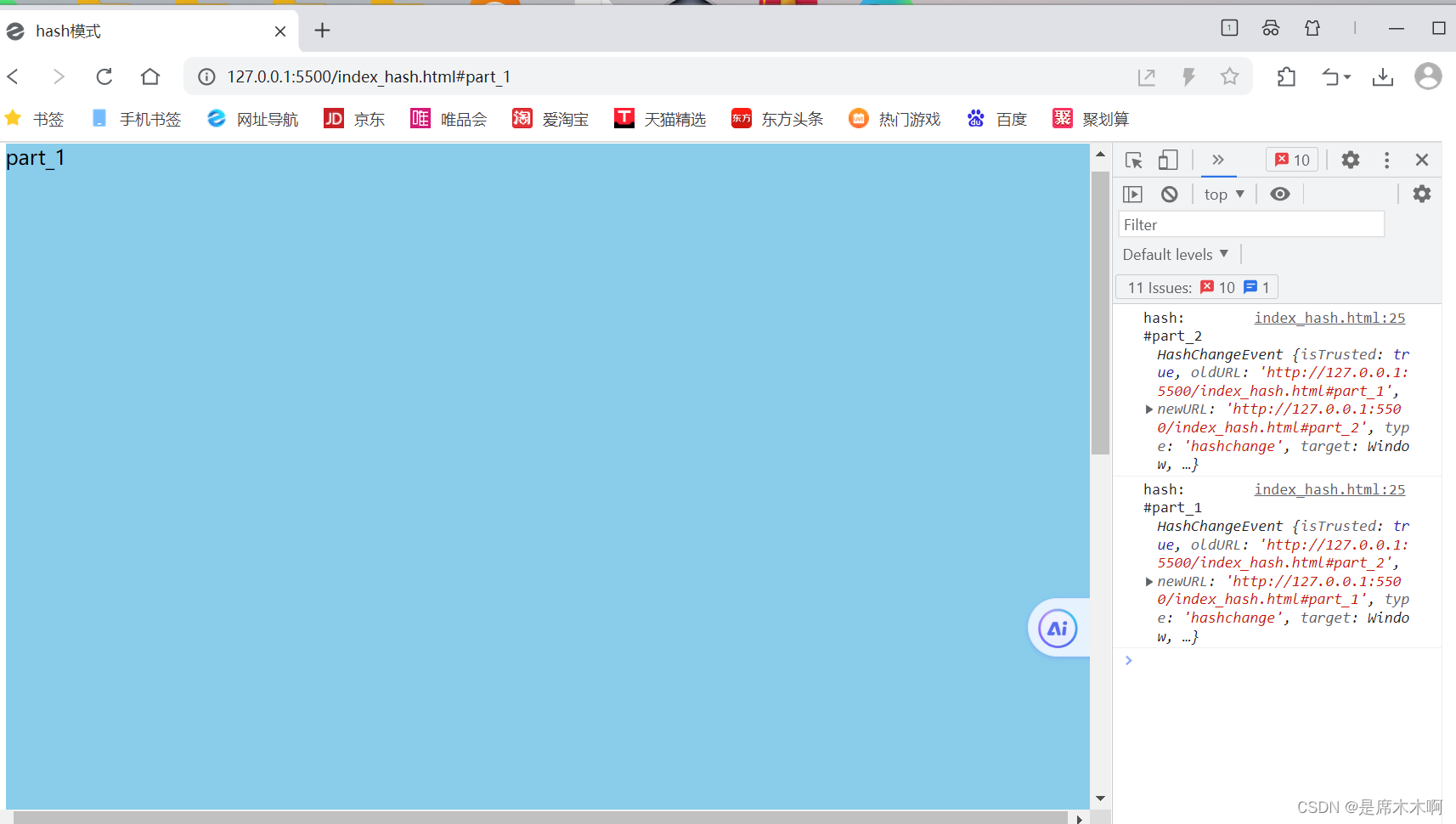
Task: Open browser home page
Action: tap(150, 76)
